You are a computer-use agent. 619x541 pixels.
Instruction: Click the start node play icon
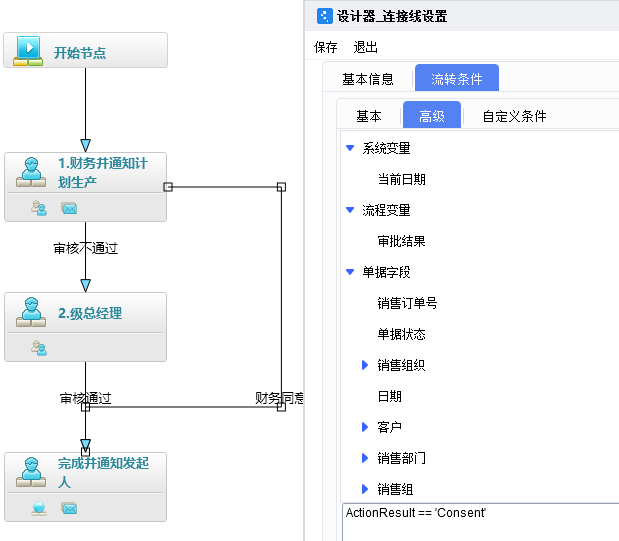pyautogui.click(x=28, y=51)
